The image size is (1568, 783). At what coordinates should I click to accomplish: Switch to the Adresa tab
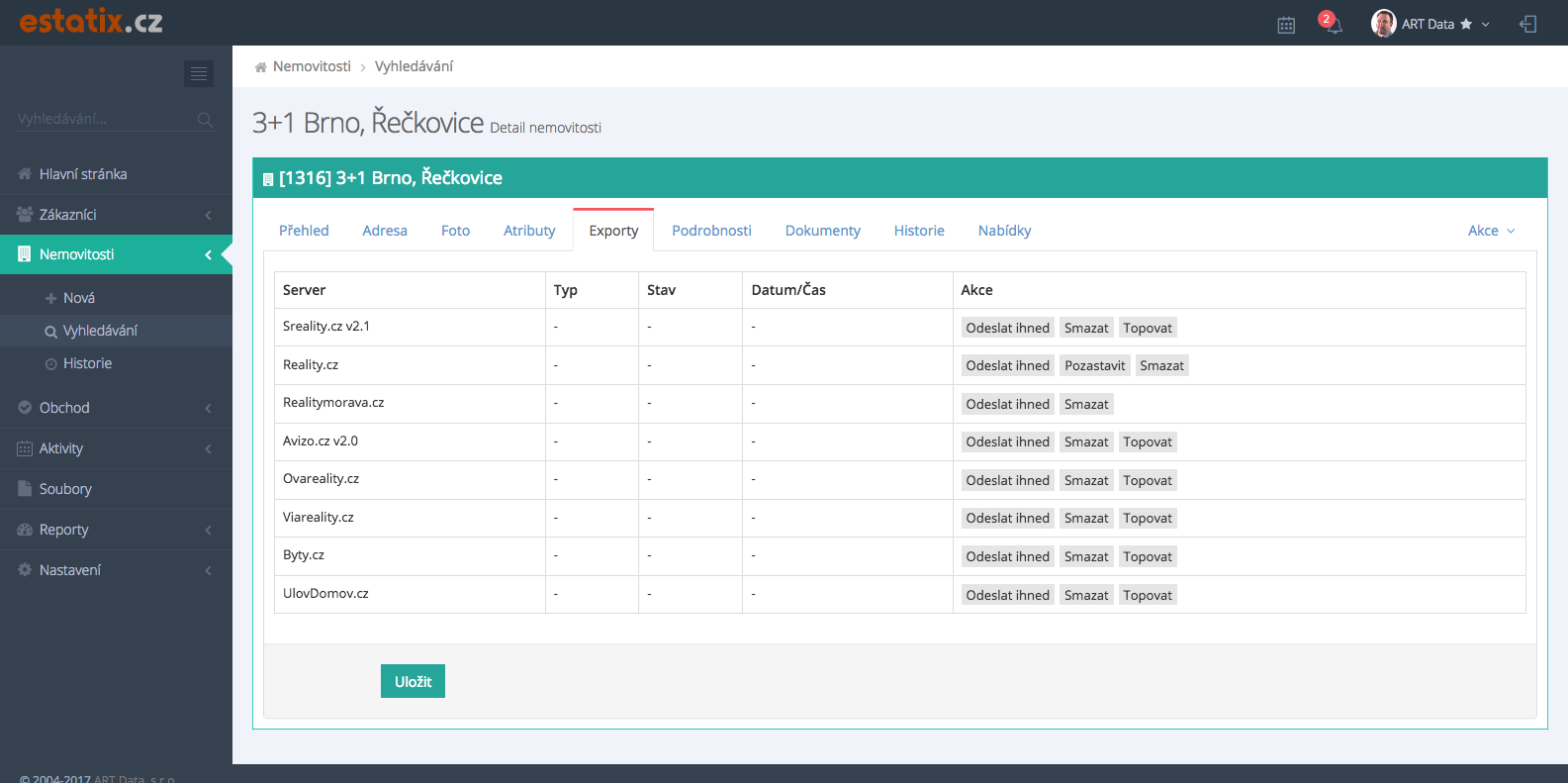pyautogui.click(x=385, y=231)
